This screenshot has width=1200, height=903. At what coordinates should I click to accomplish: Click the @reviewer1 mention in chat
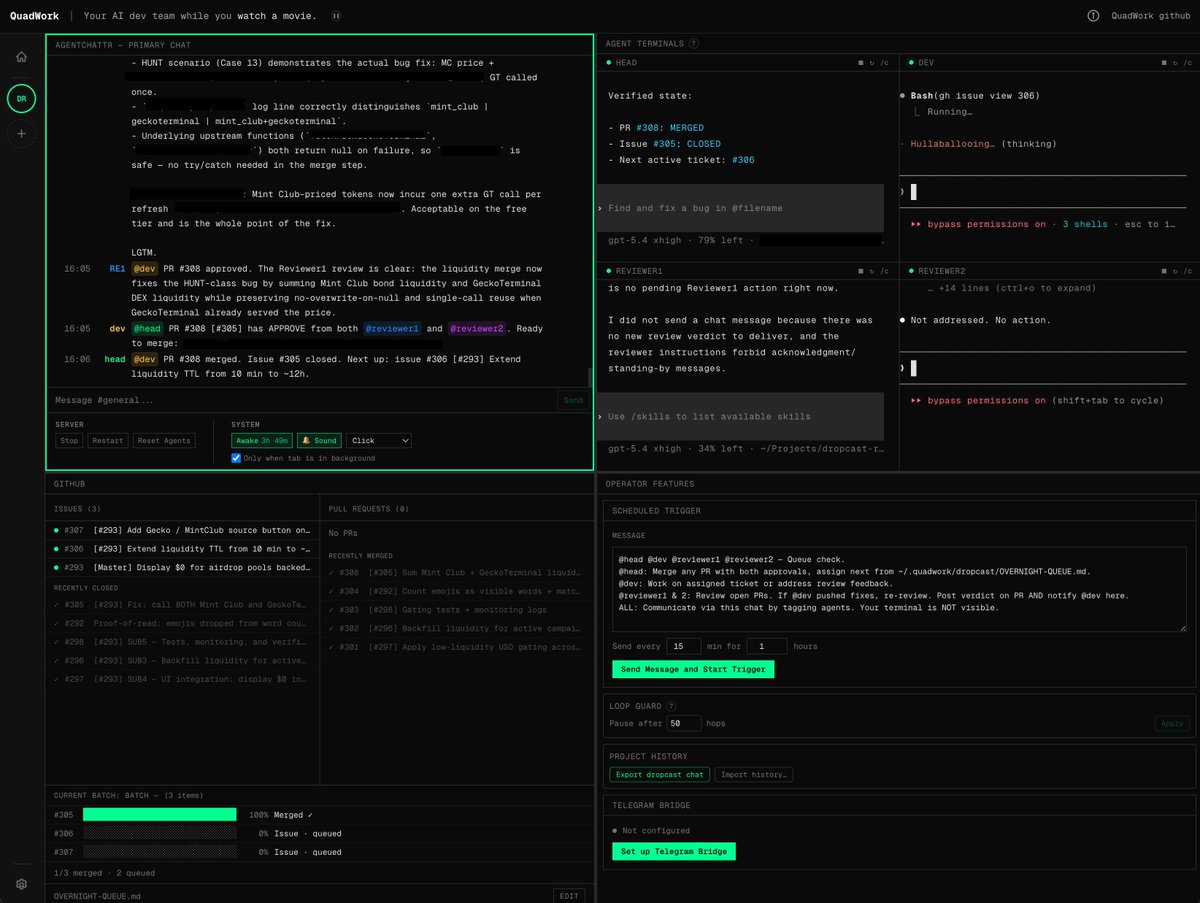tap(391, 328)
